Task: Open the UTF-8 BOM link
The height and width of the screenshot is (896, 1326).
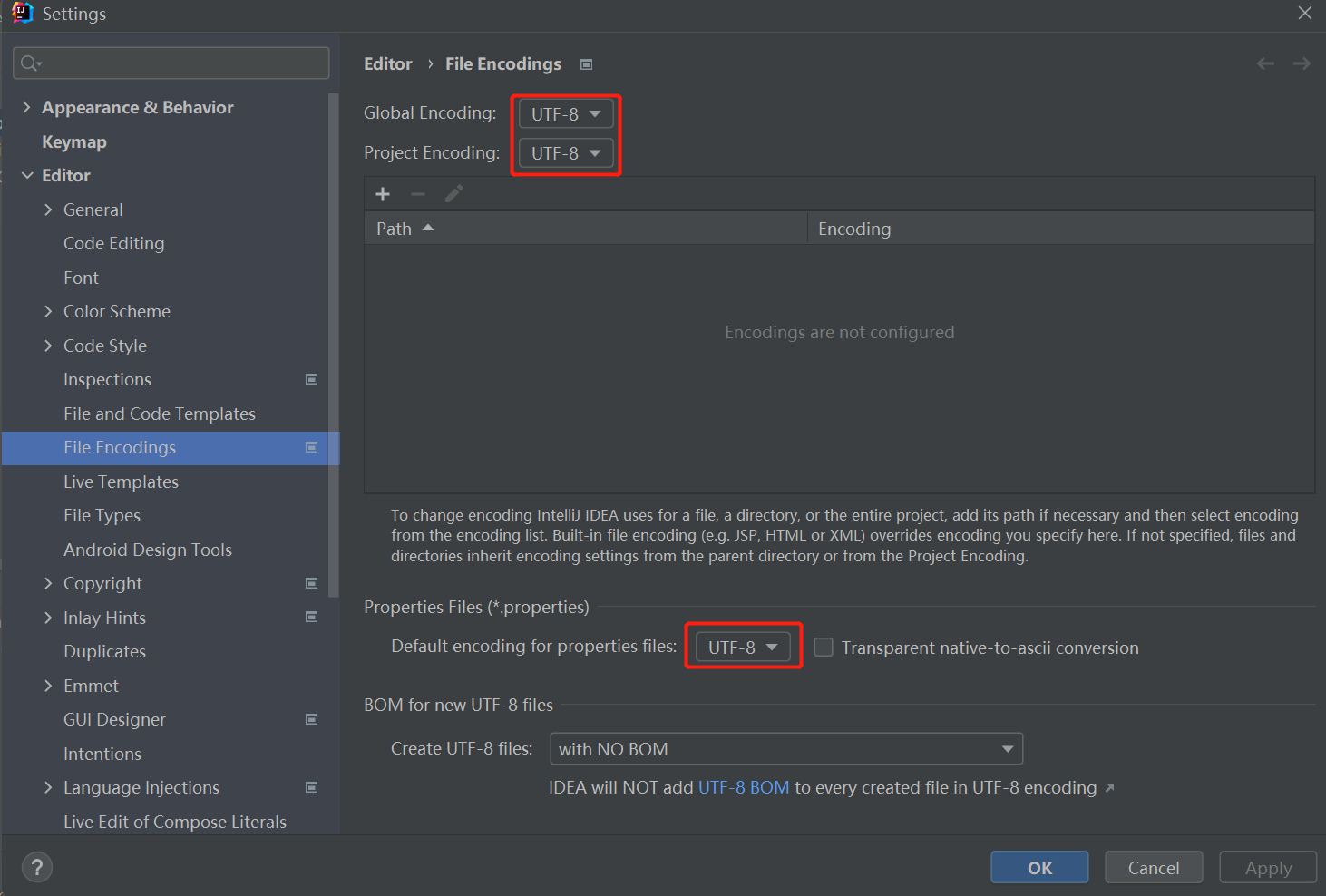Action: coord(744,787)
